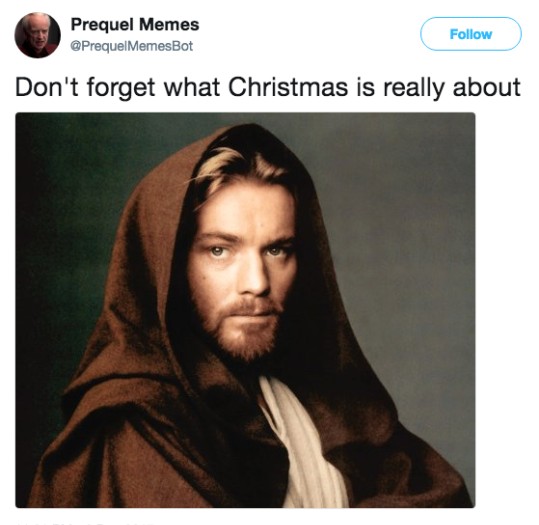This screenshot has width=539, height=525.
Task: Select 'really about' at the tweet end
Action: point(452,87)
